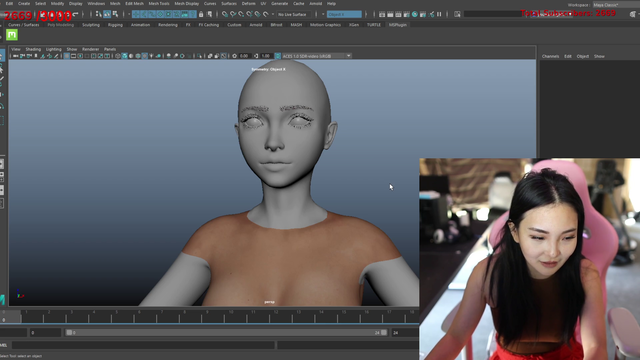Image resolution: width=640 pixels, height=360 pixels.
Task: Click the grease pencil icon
Action: click(x=56, y=56)
